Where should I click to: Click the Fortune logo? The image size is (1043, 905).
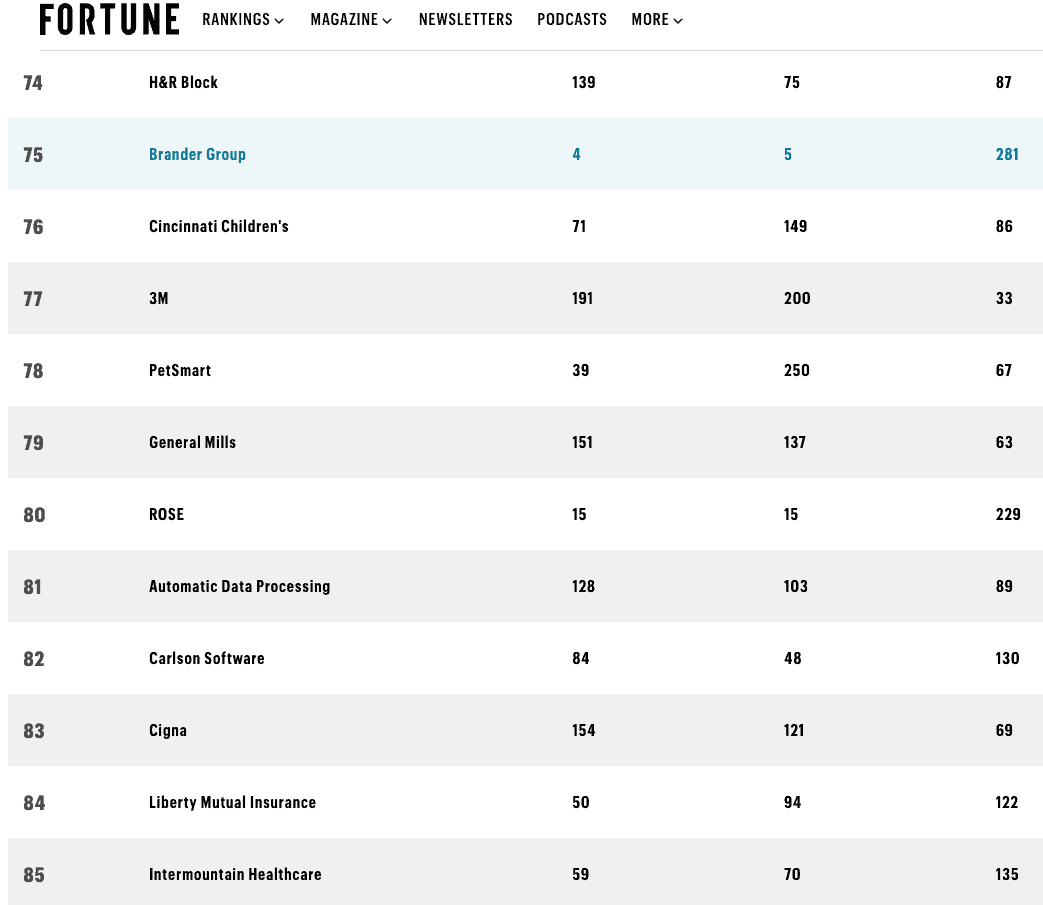tap(110, 20)
